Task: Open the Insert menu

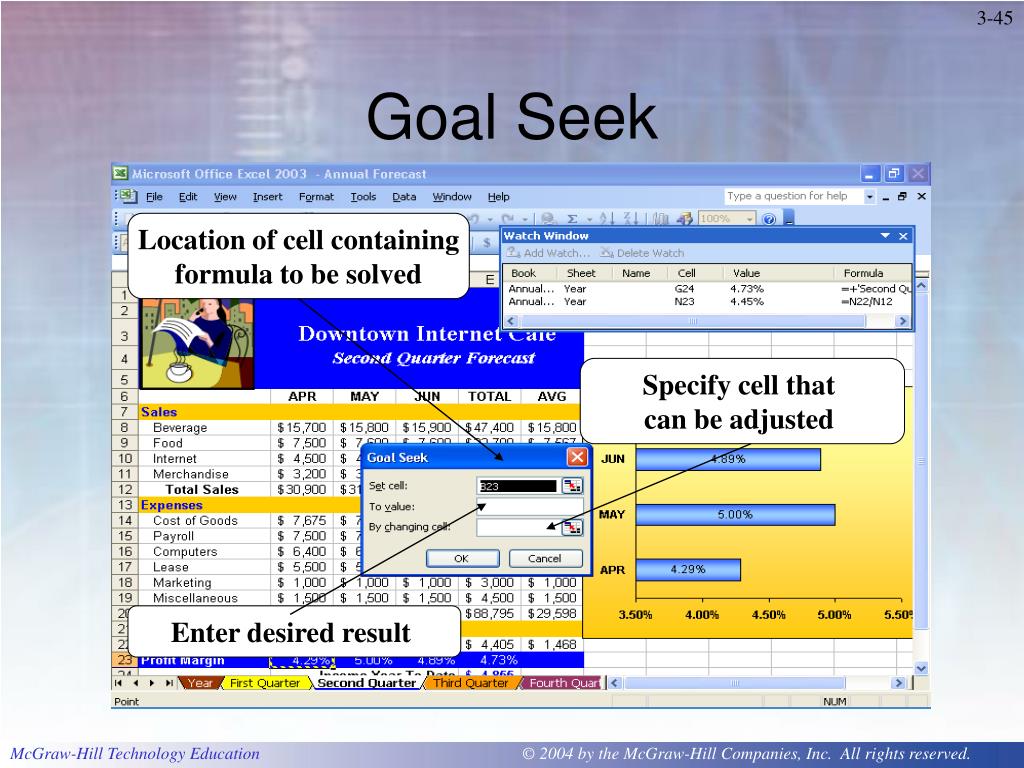Action: click(268, 197)
